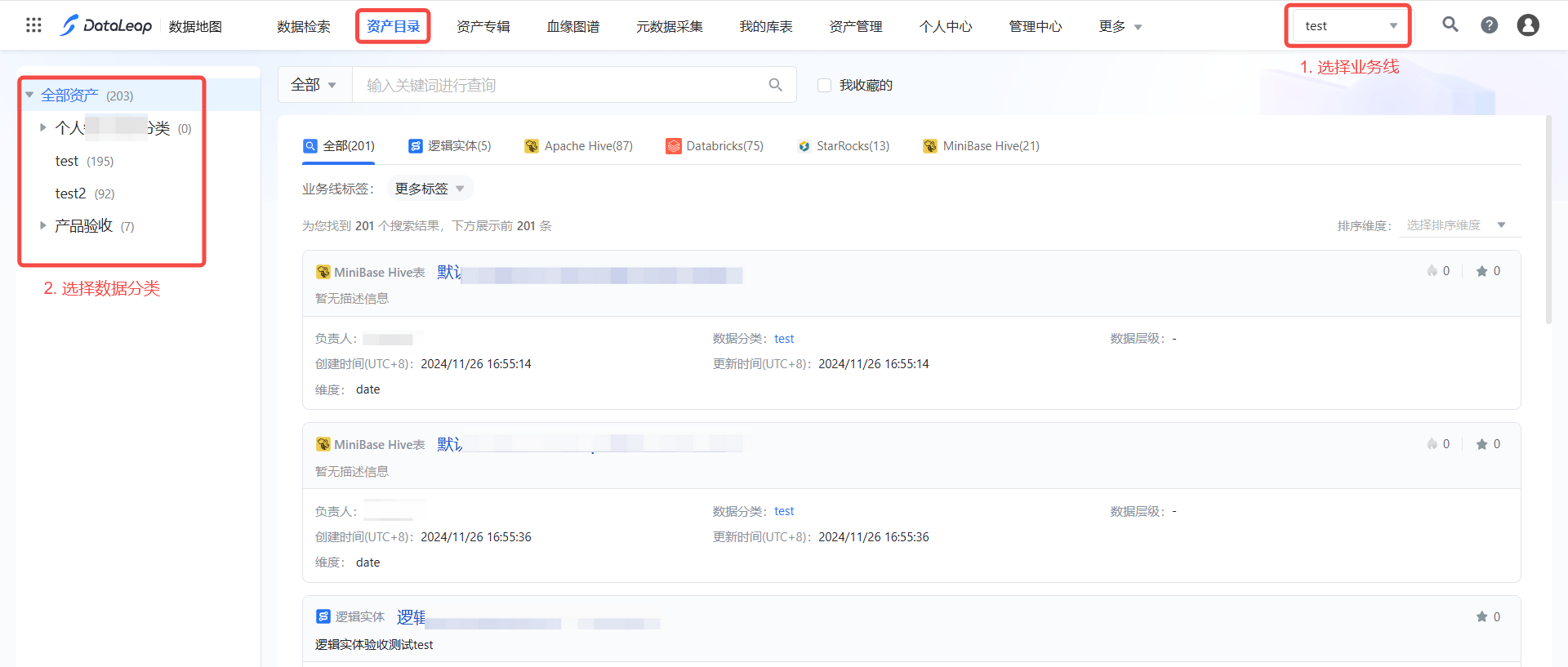The width and height of the screenshot is (1568, 667).
Task: Select the 产品验收 (7) category
Action: [x=95, y=226]
